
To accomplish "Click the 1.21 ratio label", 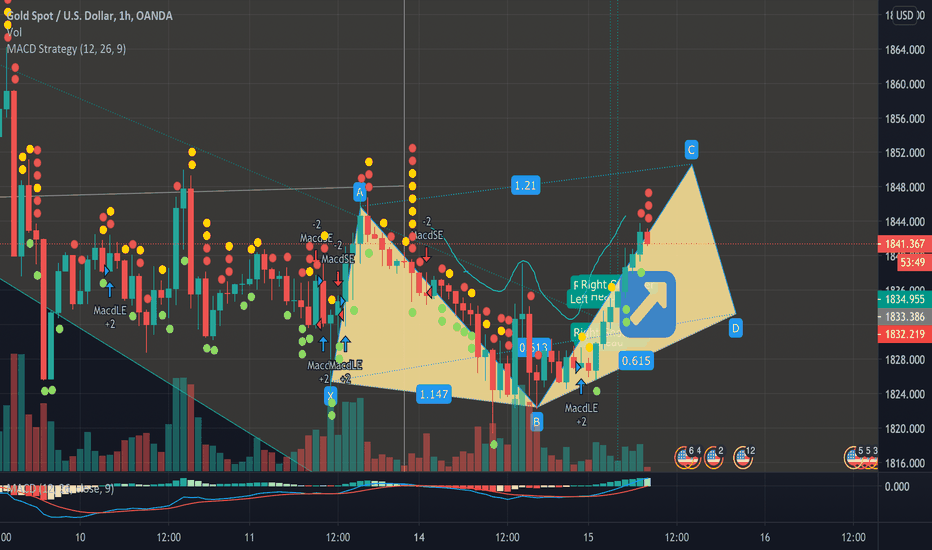I will (525, 186).
